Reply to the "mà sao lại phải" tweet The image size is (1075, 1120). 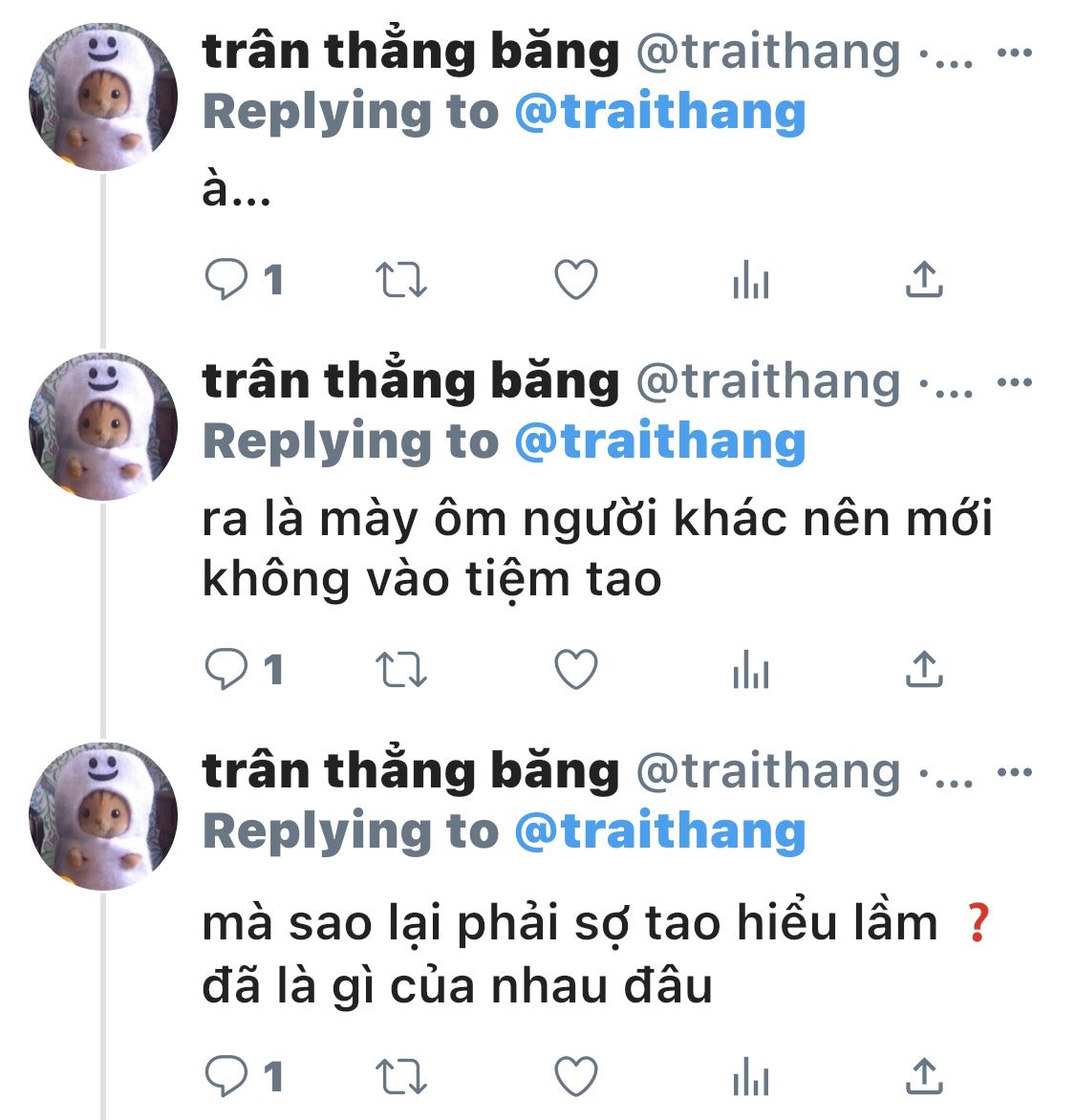[226, 1076]
